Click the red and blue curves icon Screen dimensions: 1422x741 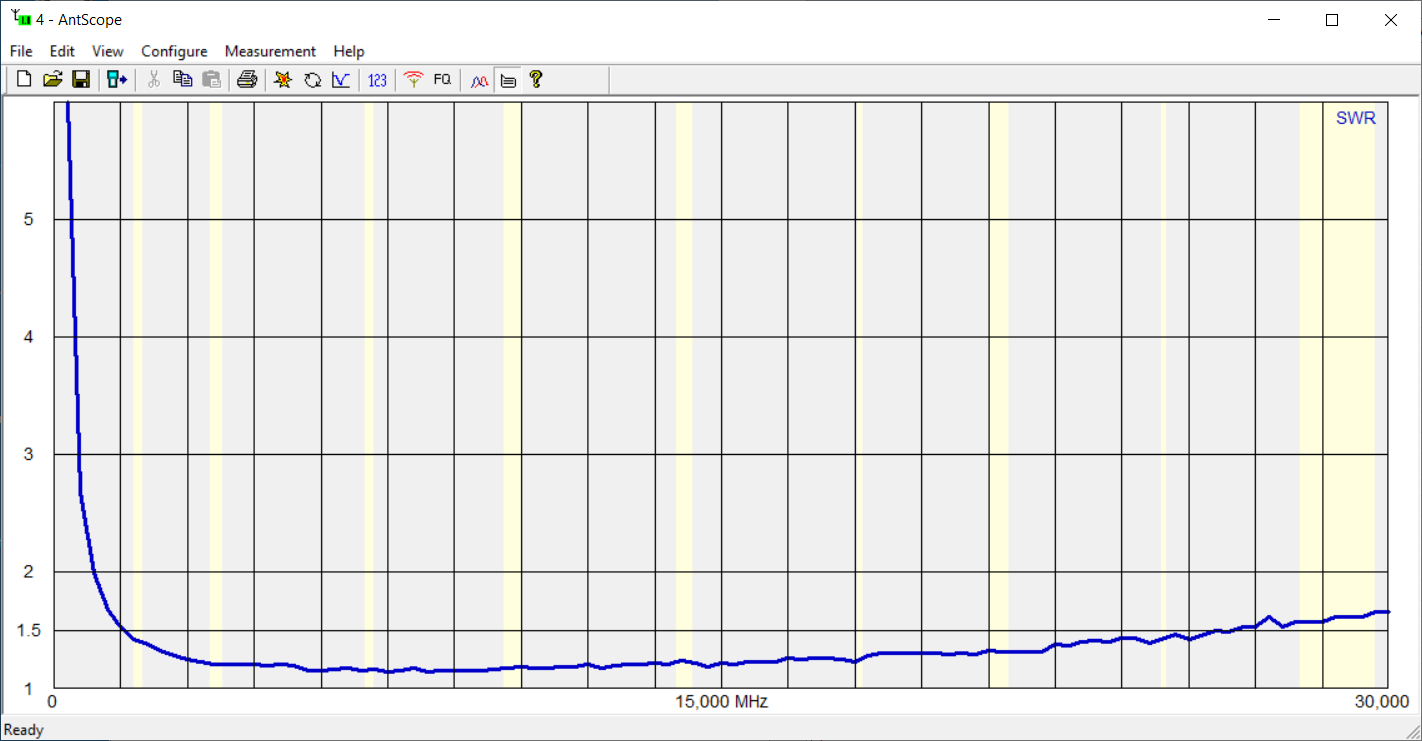[x=480, y=80]
